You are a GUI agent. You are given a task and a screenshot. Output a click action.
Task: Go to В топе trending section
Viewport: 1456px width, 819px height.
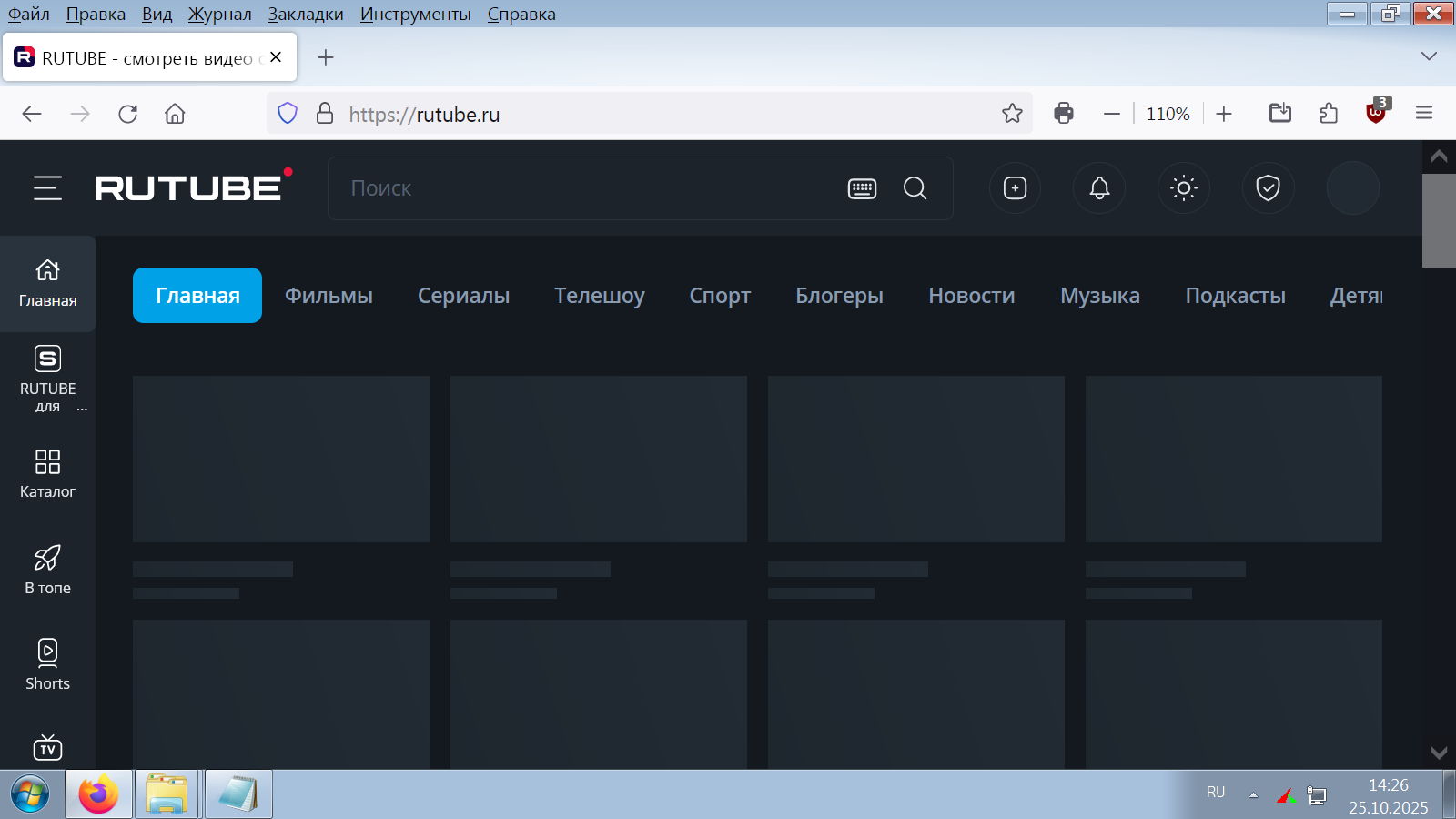47,570
